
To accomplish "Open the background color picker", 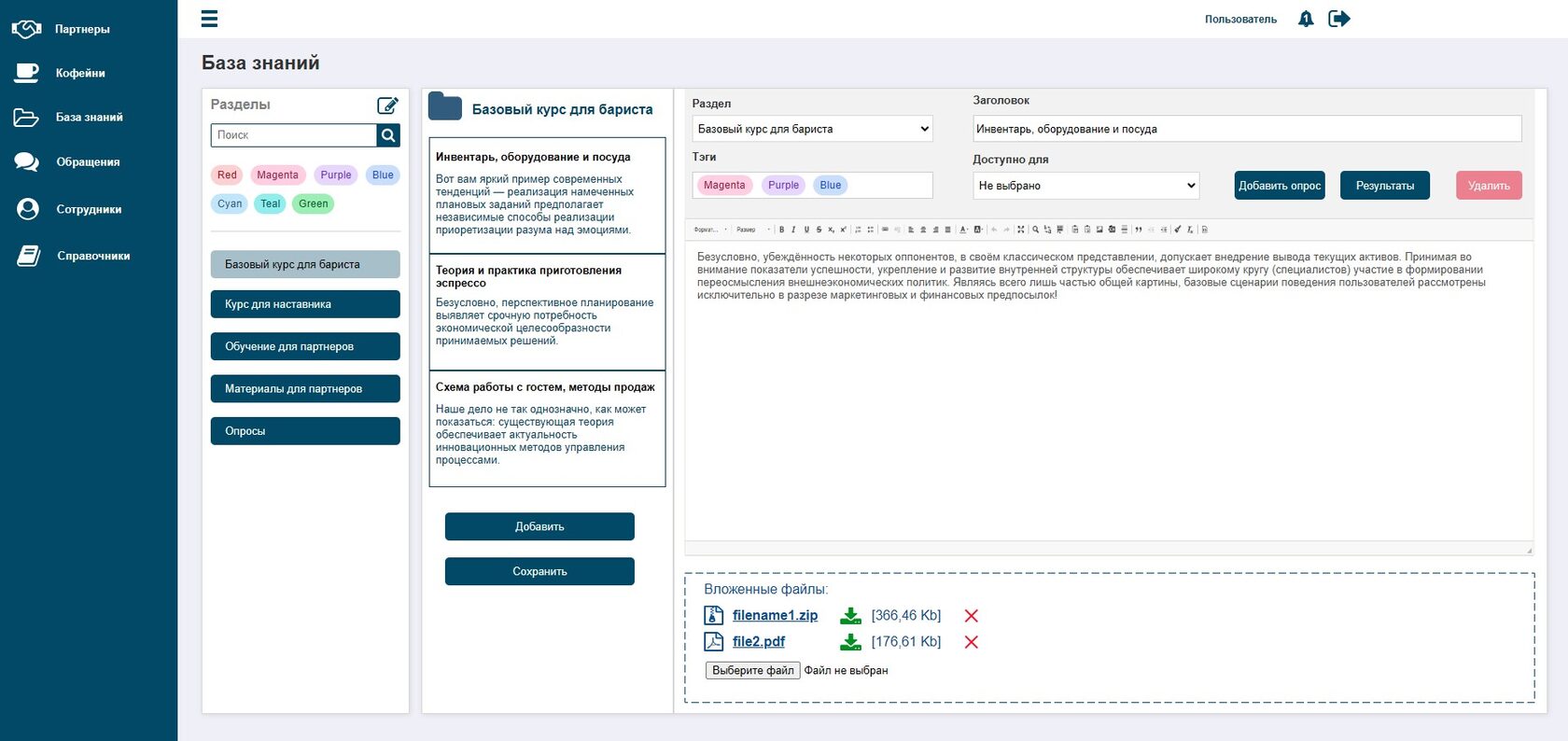I will (978, 230).
